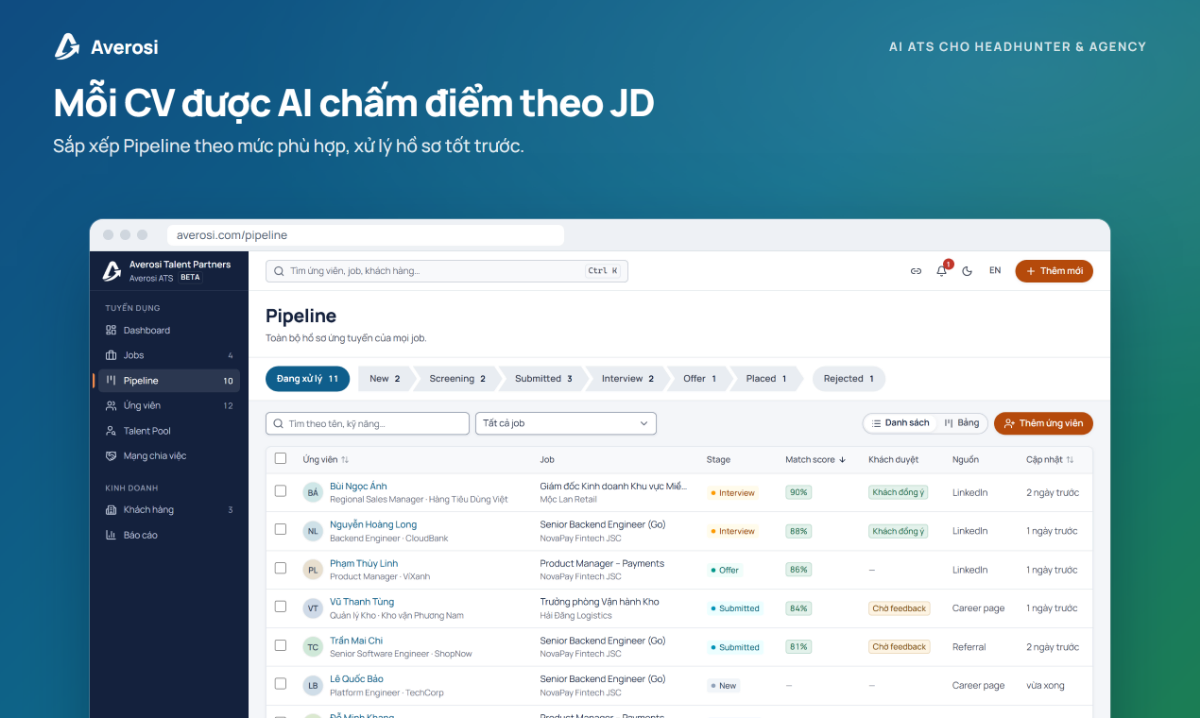Check the Lê Quốc Bảo row checkbox
This screenshot has height=718, width=1200.
281,684
